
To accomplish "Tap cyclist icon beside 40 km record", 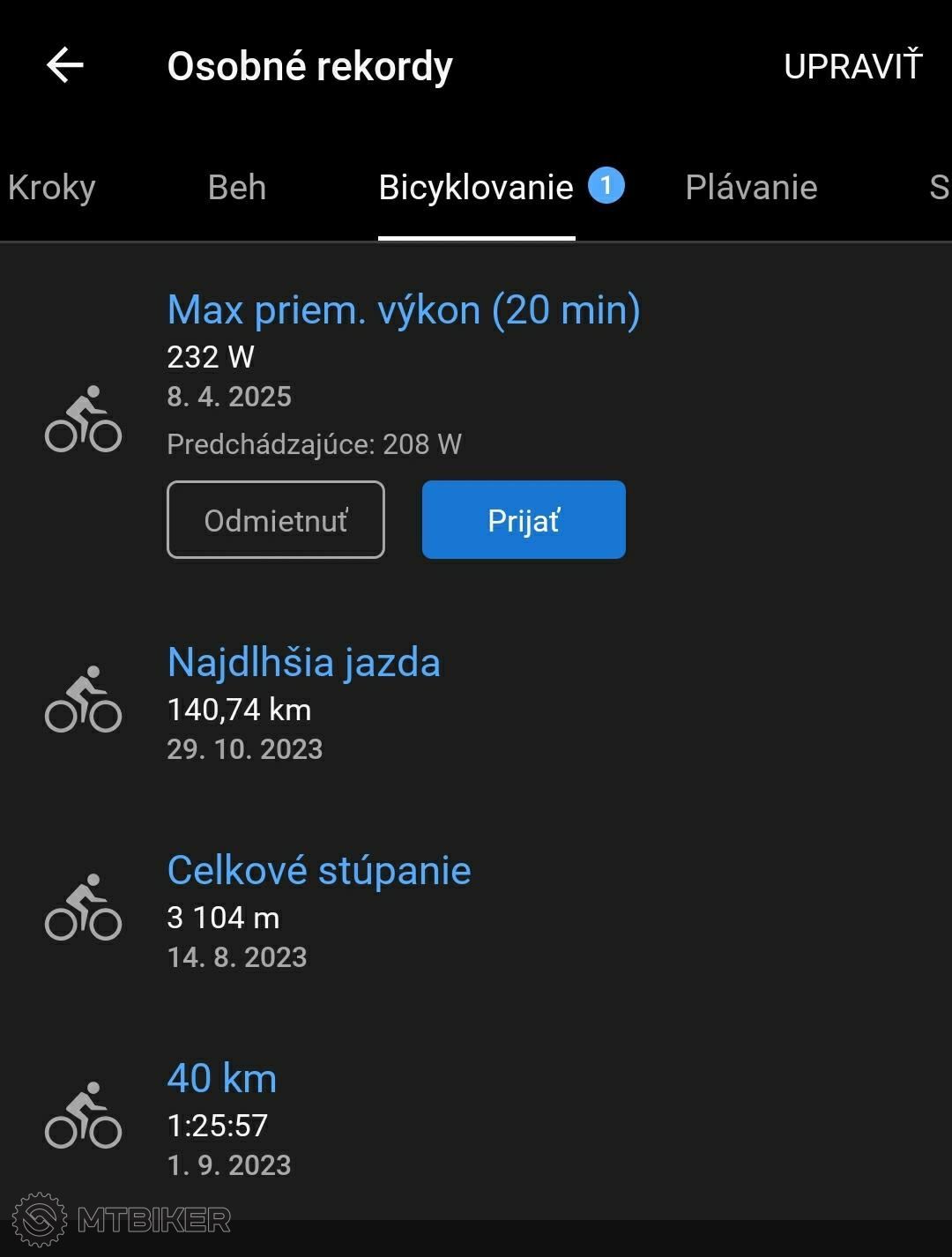I will 83,1115.
